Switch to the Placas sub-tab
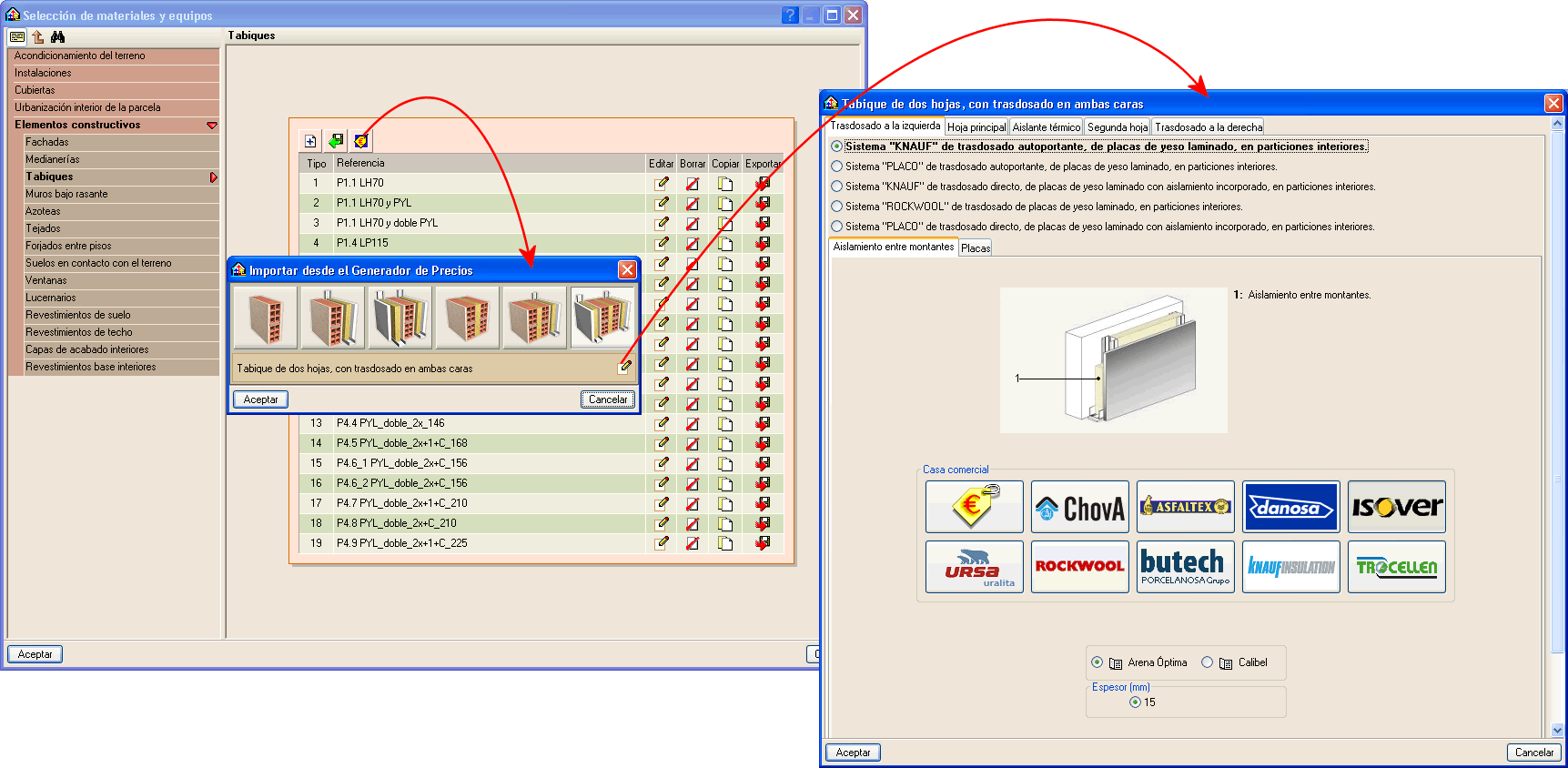The height and width of the screenshot is (768, 1568). coord(976,248)
